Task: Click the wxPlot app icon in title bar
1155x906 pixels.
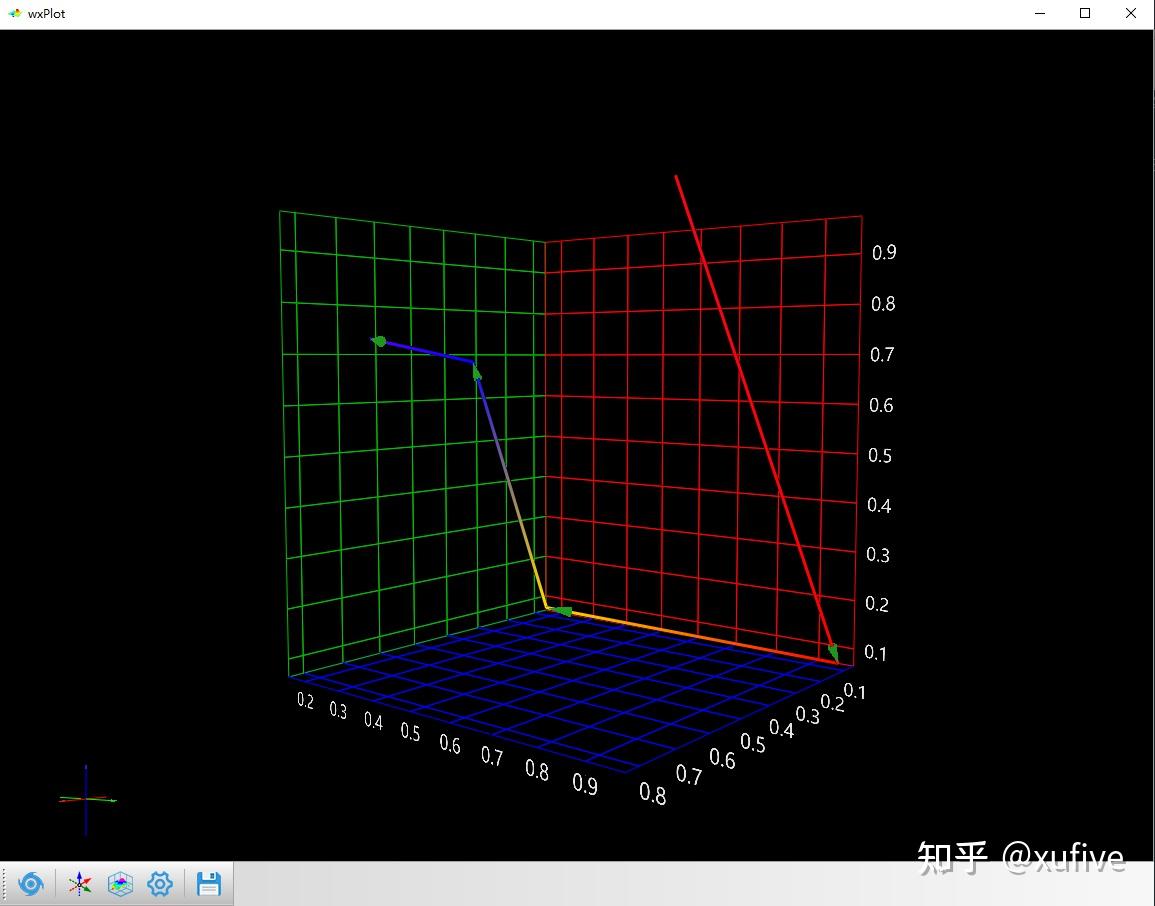Action: (x=15, y=13)
